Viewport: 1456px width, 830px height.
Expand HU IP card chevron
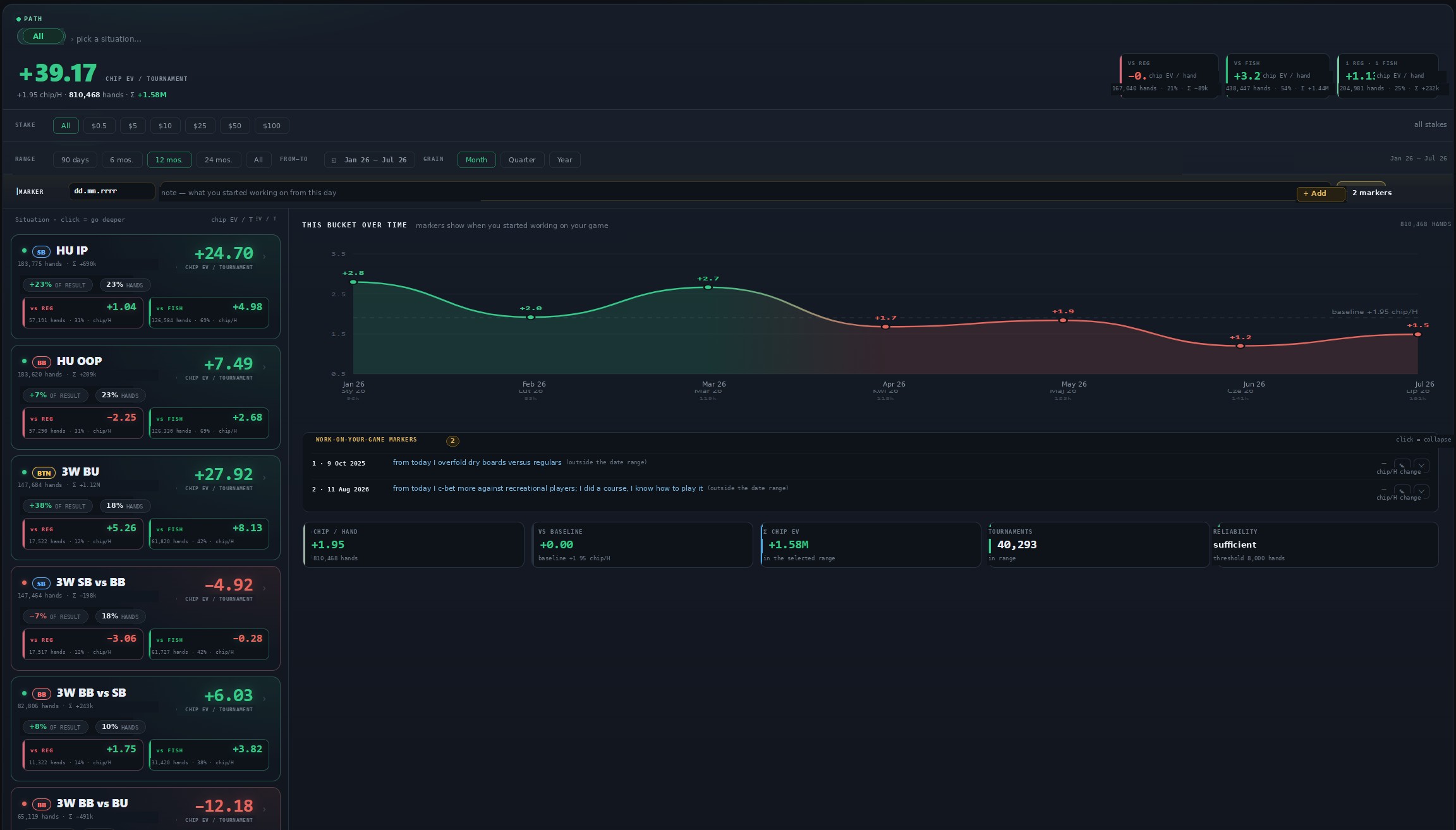tap(264, 256)
